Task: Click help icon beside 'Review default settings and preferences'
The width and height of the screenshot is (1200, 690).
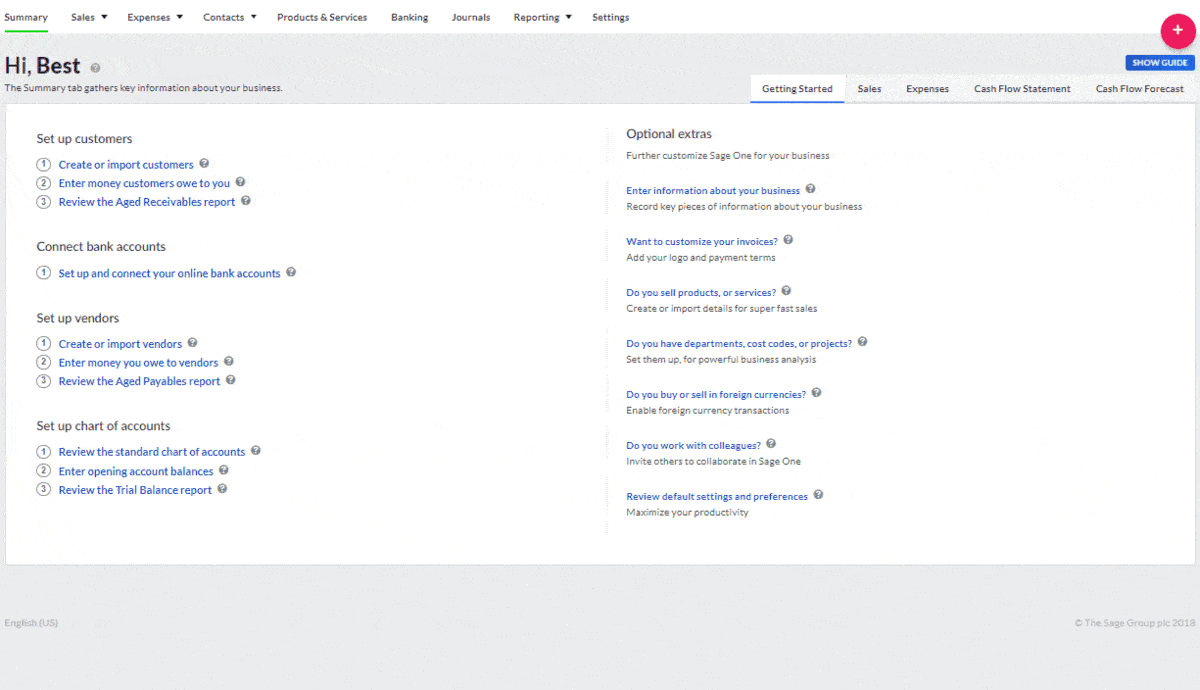Action: point(818,495)
